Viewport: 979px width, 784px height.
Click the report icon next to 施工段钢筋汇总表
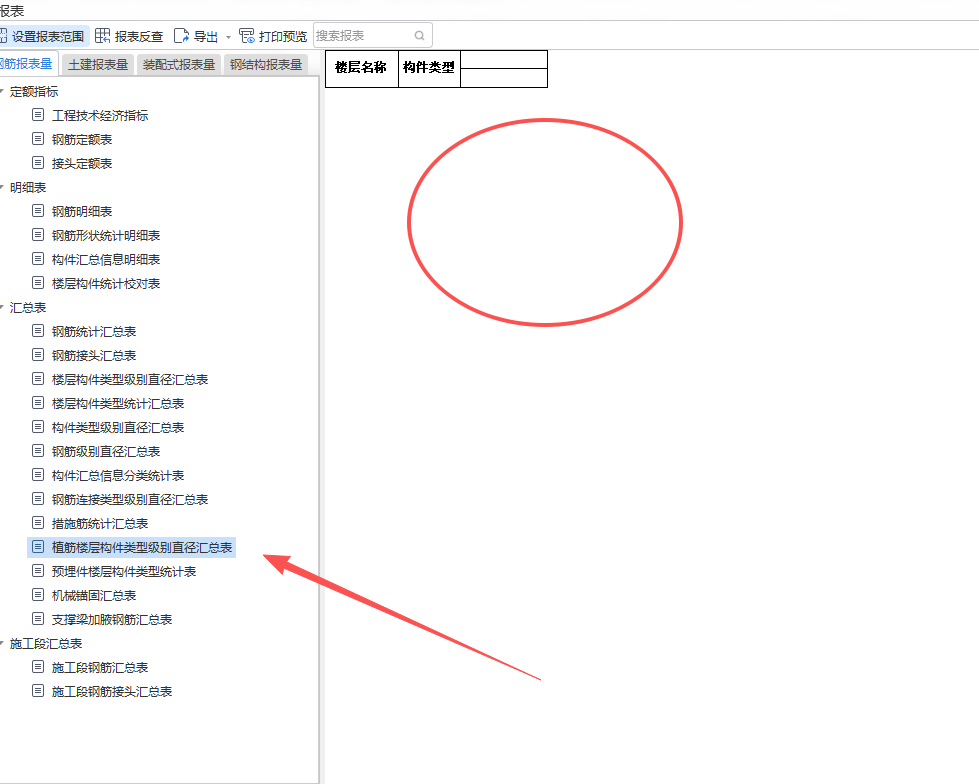(x=38, y=667)
